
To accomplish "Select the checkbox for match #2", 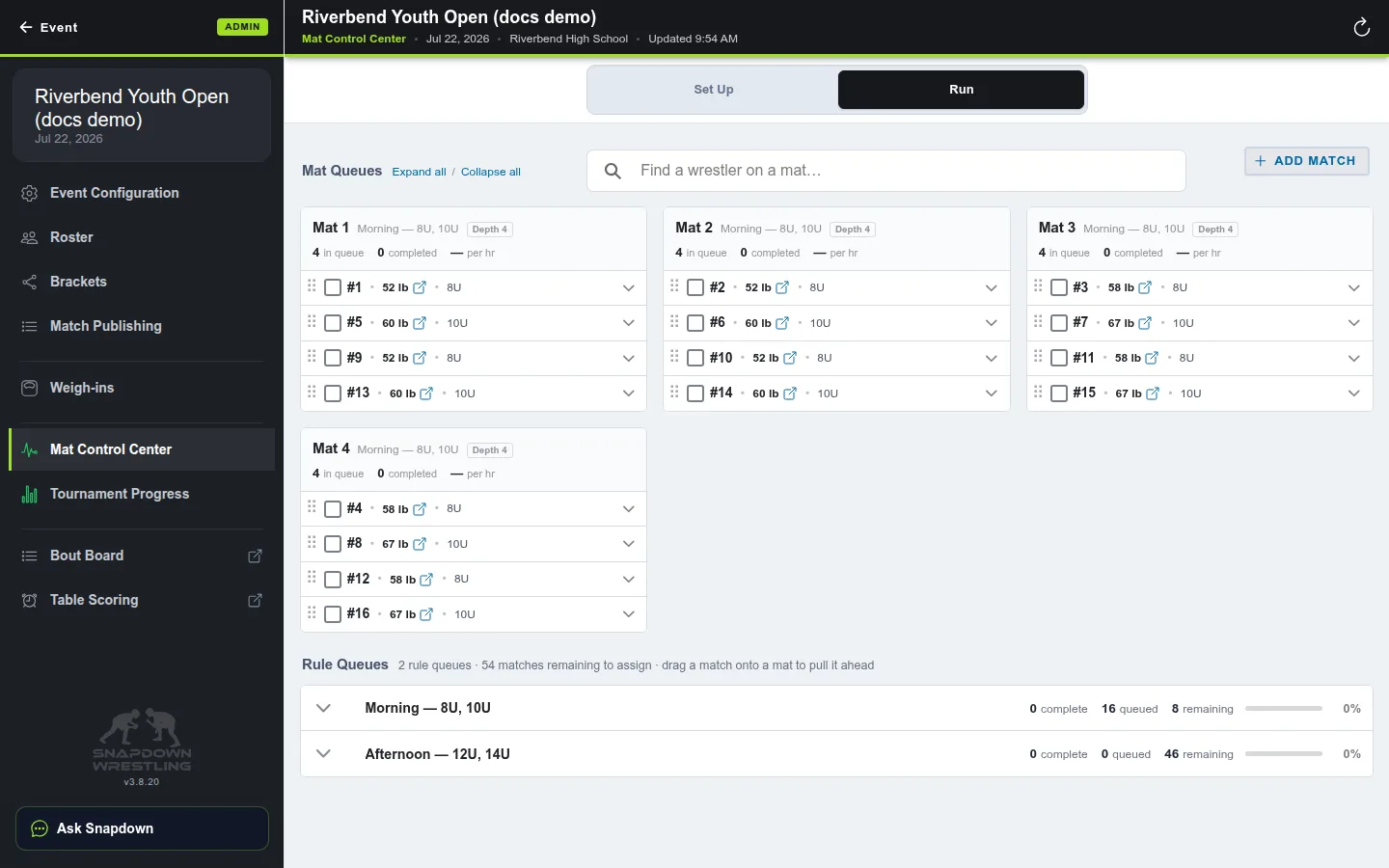I will (x=695, y=287).
